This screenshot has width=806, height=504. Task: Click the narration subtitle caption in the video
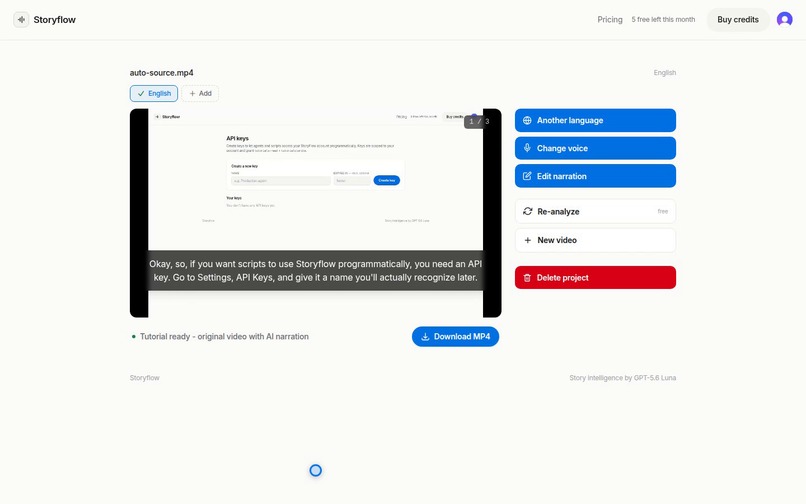(316, 271)
